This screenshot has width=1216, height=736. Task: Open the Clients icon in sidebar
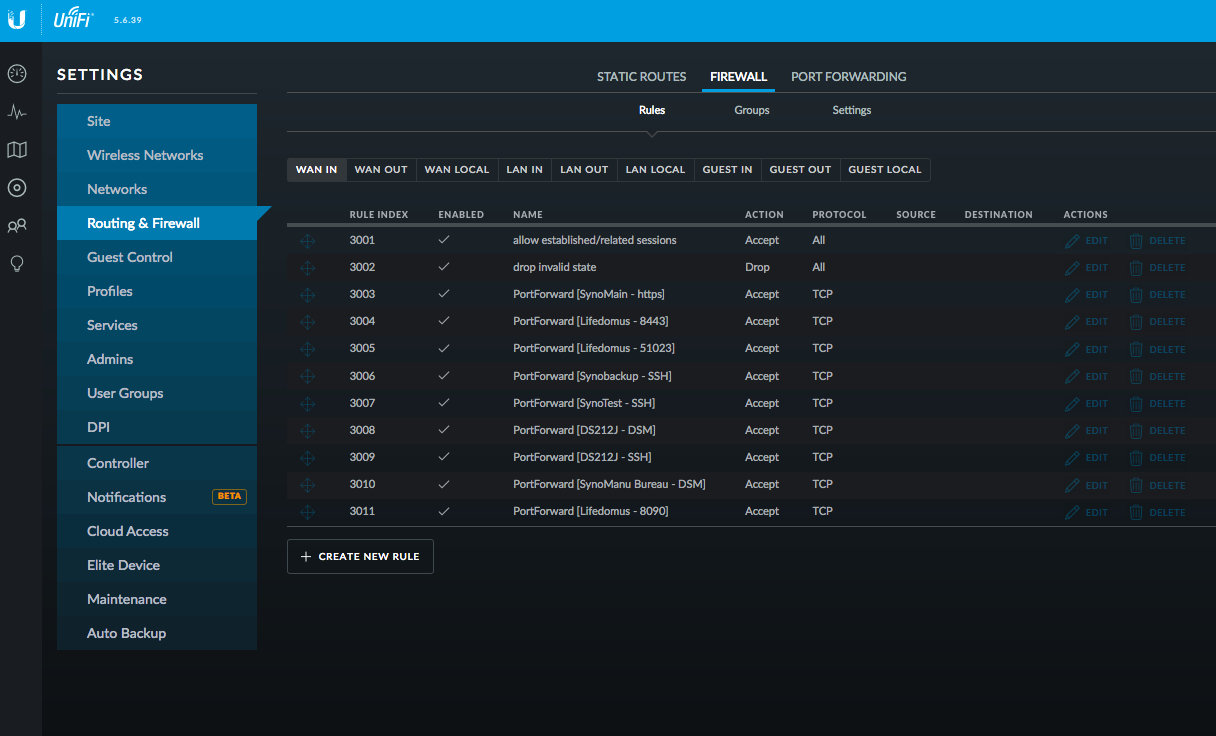[x=16, y=226]
